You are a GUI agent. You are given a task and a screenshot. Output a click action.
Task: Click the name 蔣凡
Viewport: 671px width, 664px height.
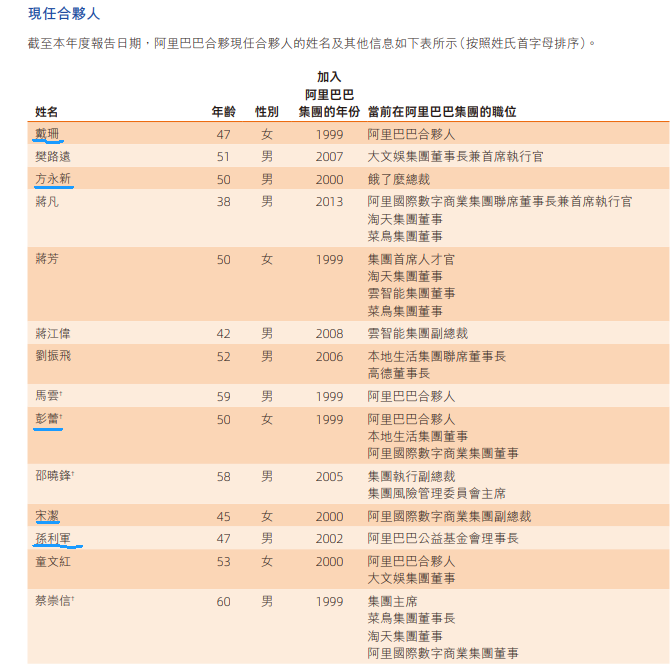pyautogui.click(x=47, y=202)
